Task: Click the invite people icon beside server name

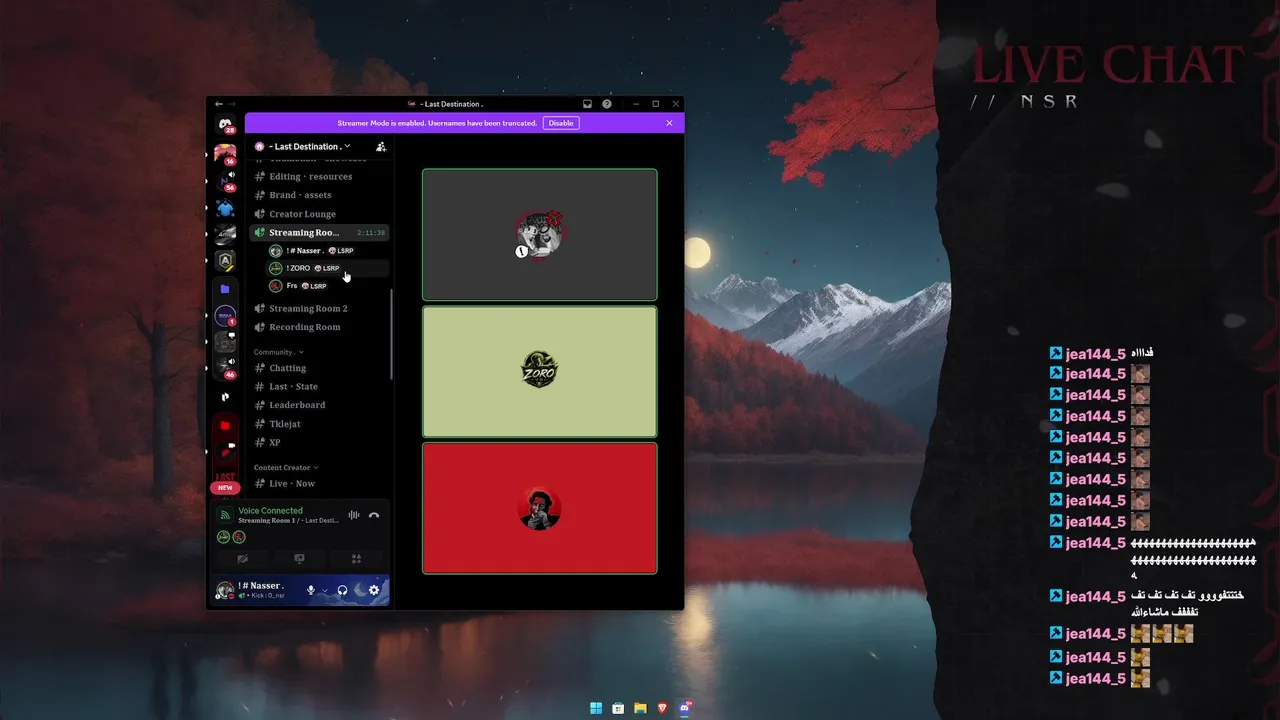Action: click(381, 146)
